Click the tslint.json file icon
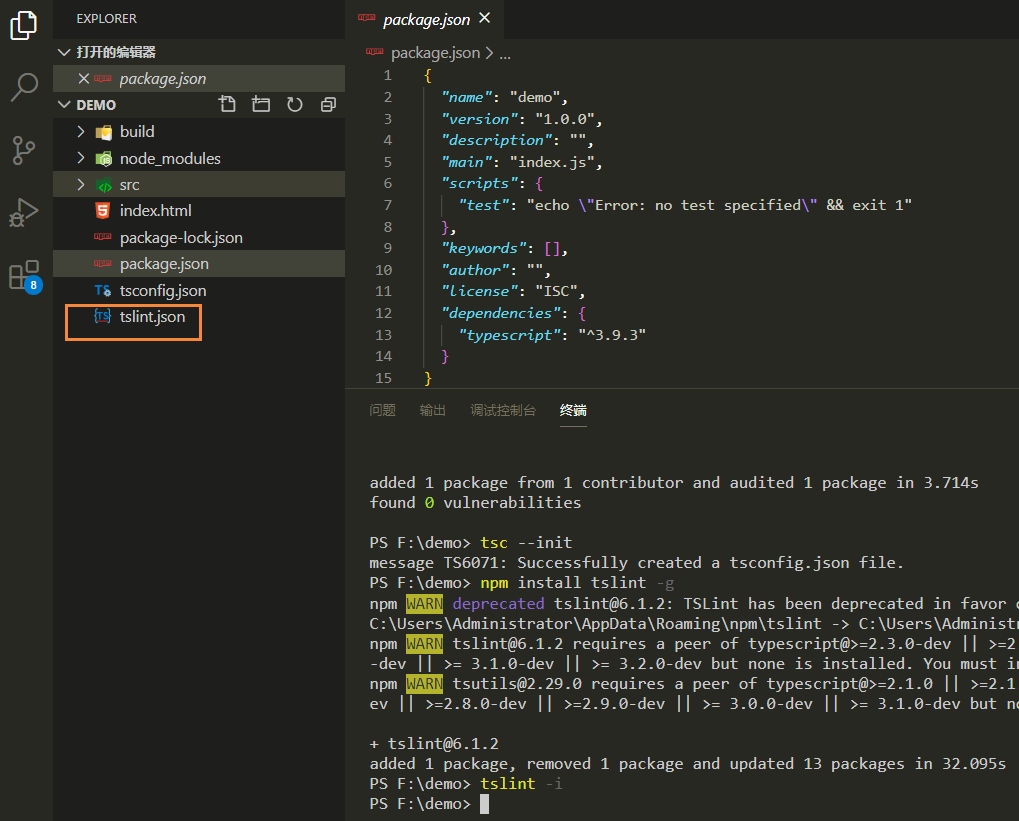This screenshot has height=821, width=1019. coord(103,317)
